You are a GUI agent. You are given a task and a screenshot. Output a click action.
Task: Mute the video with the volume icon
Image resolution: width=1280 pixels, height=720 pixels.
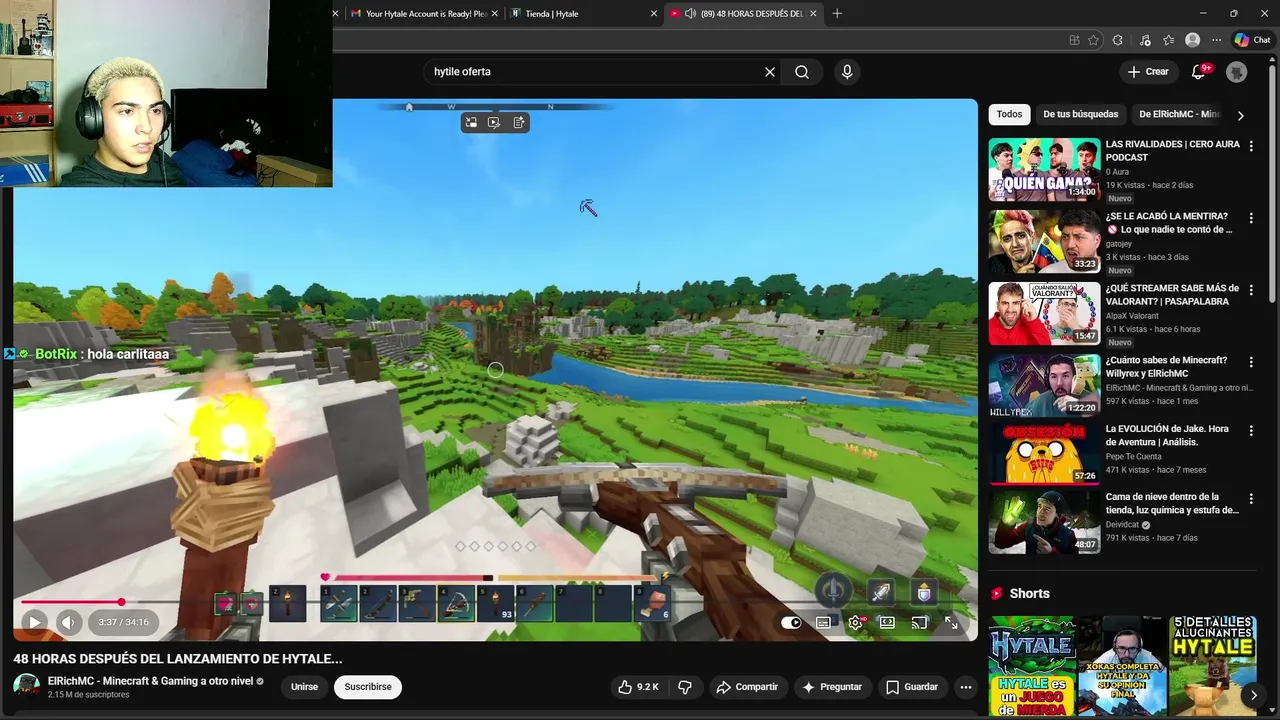point(68,622)
